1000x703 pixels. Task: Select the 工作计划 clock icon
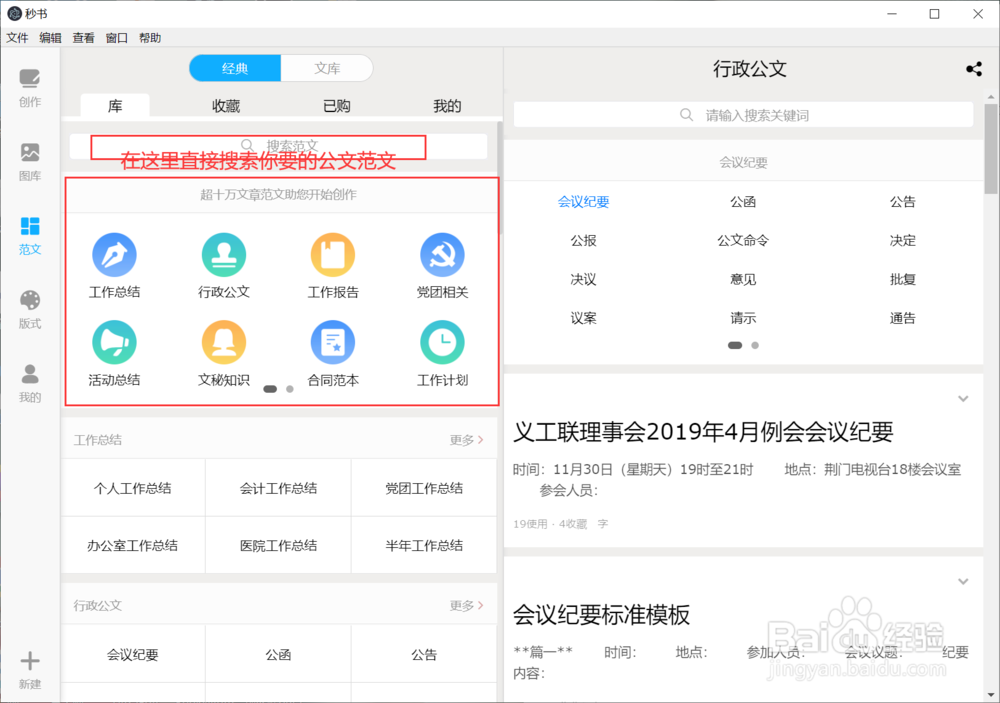pos(442,343)
